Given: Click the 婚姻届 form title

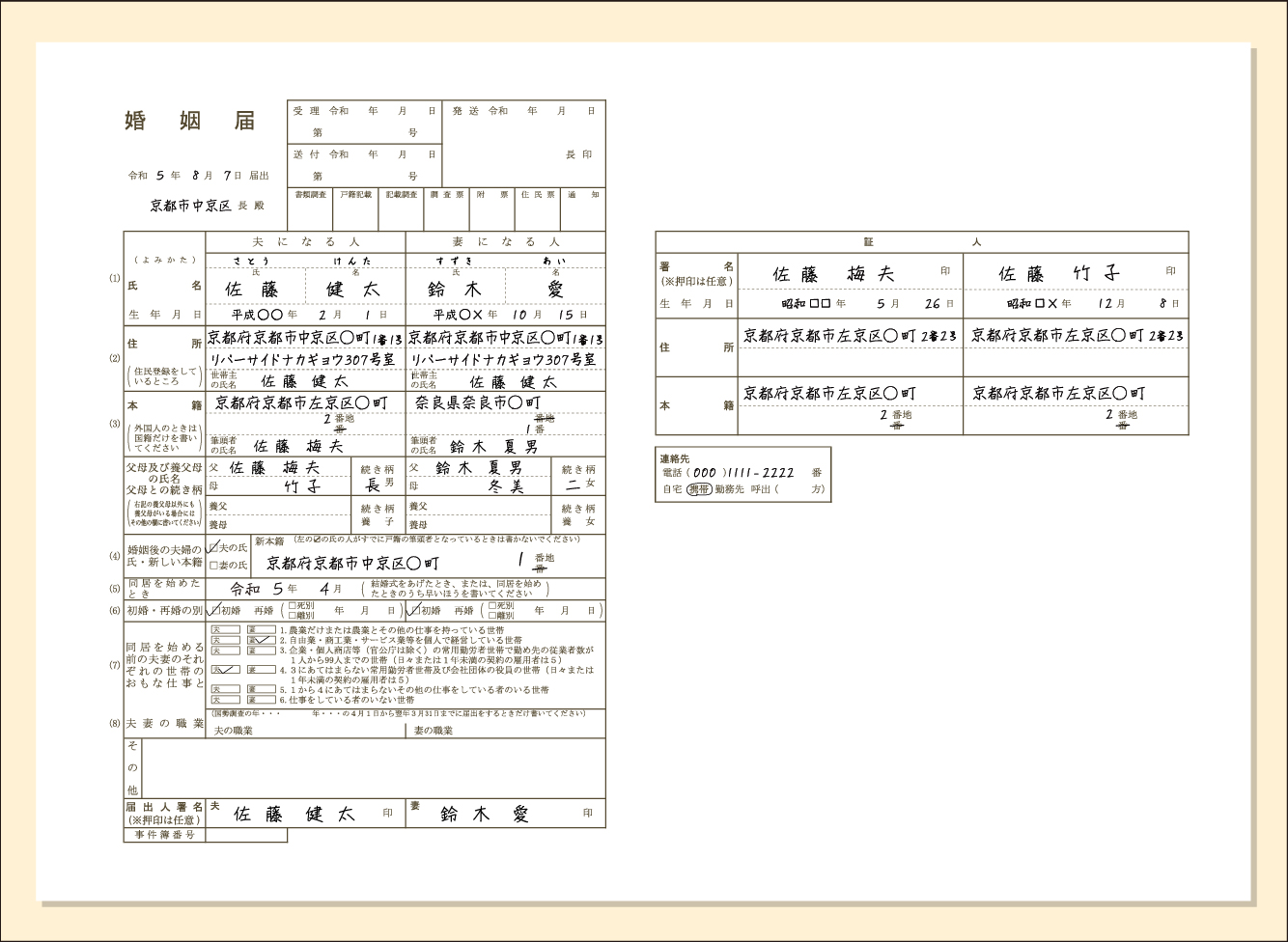Looking at the screenshot, I should tap(190, 121).
